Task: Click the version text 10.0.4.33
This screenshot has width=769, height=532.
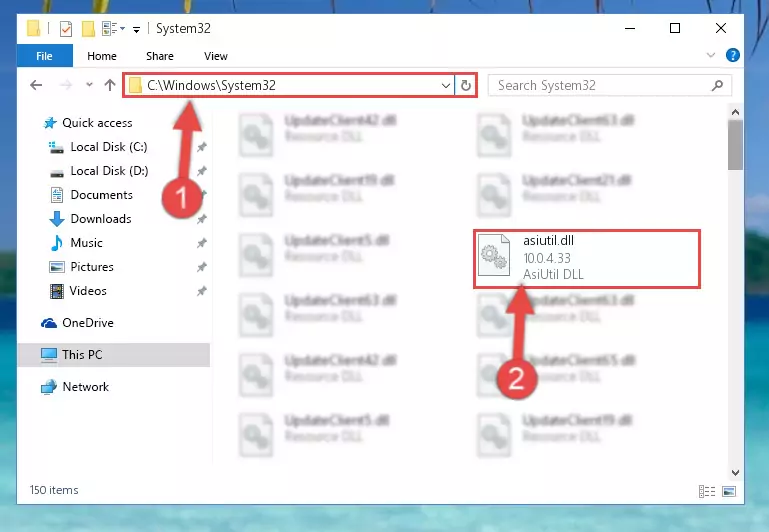Action: click(x=547, y=258)
